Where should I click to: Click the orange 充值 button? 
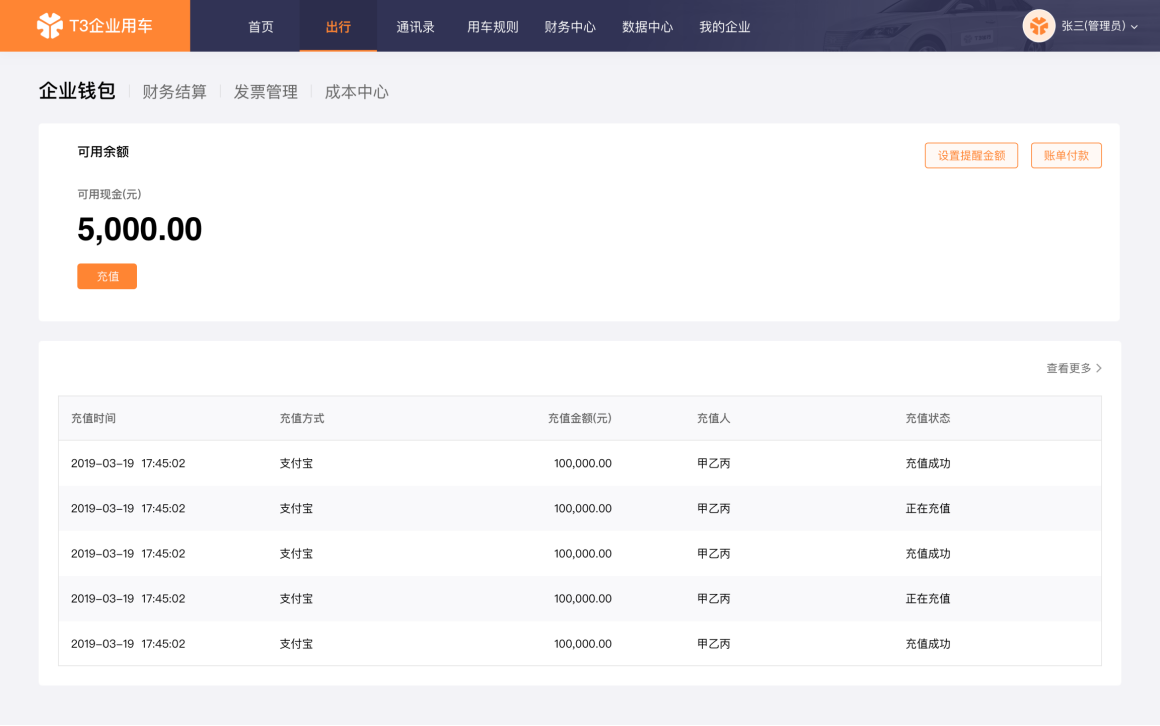pyautogui.click(x=107, y=276)
